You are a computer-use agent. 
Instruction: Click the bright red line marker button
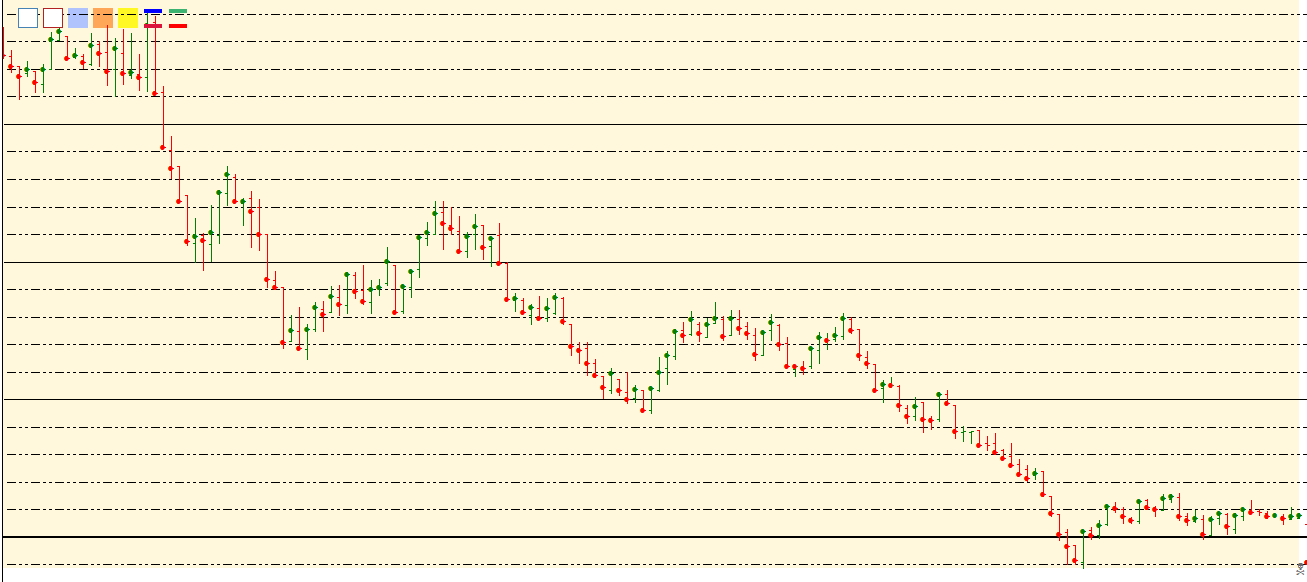178,26
